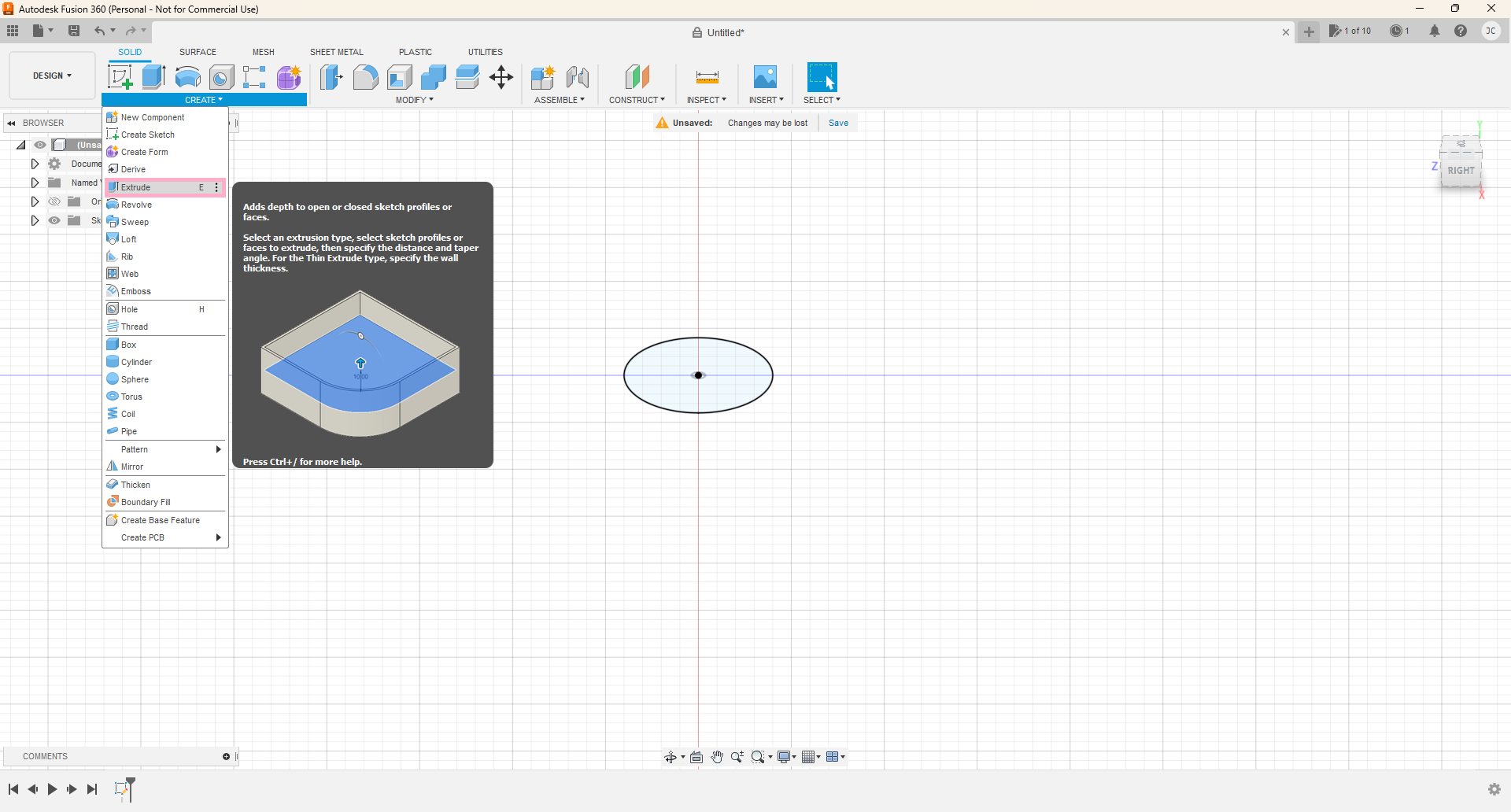This screenshot has height=812, width=1511.
Task: Collapse the BROWSER panel
Action: click(11, 123)
